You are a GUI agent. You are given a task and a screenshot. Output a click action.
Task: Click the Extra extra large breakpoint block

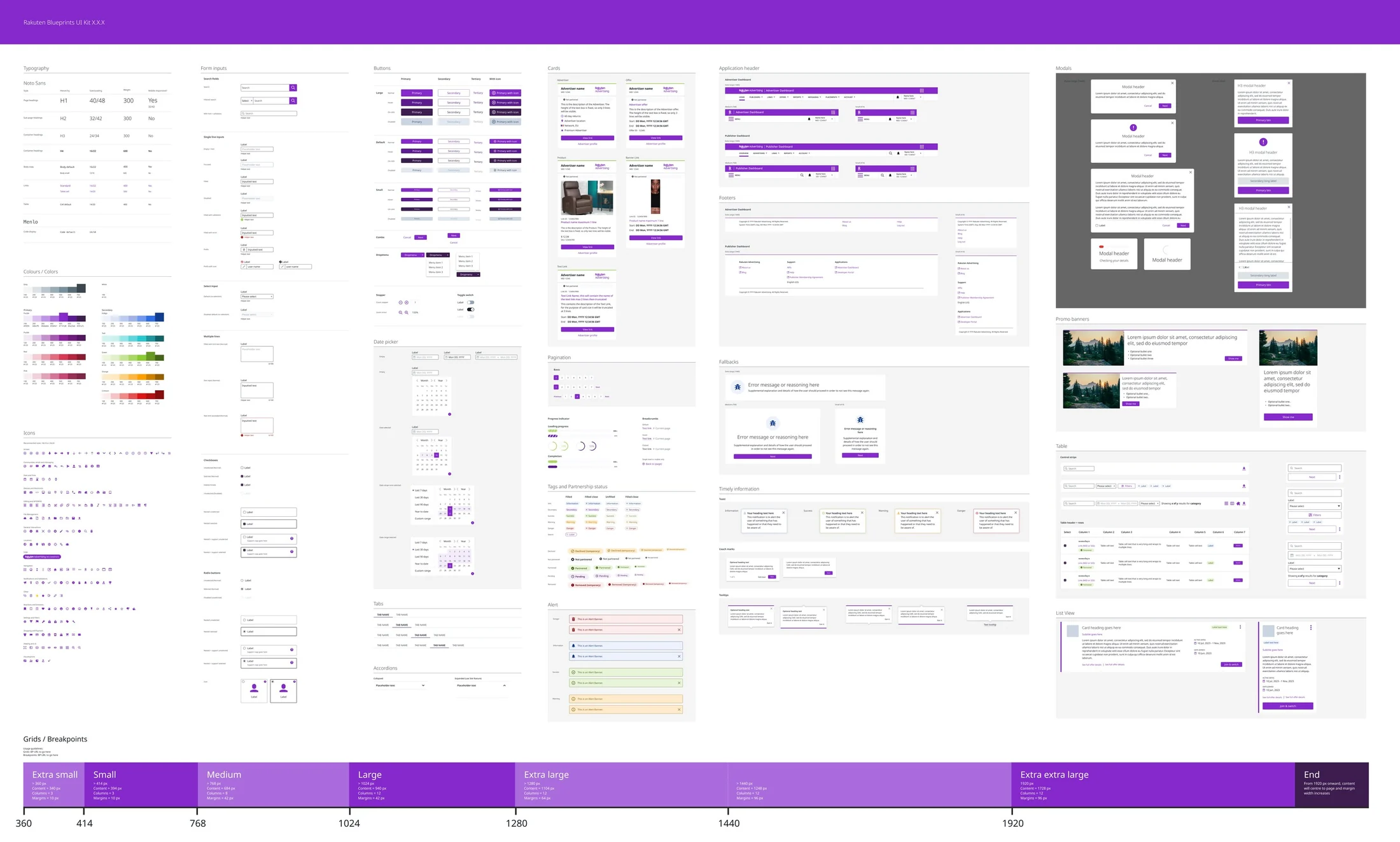tap(1153, 785)
